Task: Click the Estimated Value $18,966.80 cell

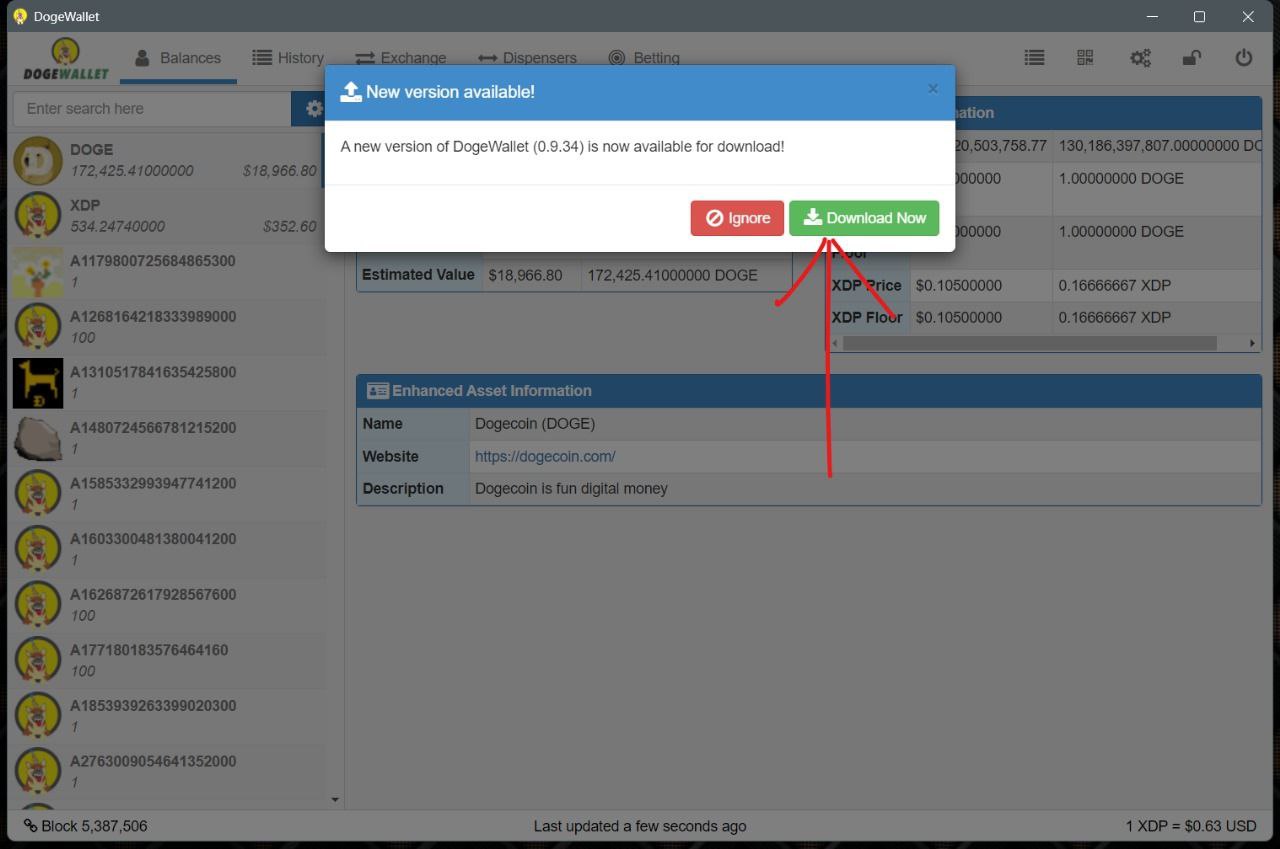Action: coord(532,275)
